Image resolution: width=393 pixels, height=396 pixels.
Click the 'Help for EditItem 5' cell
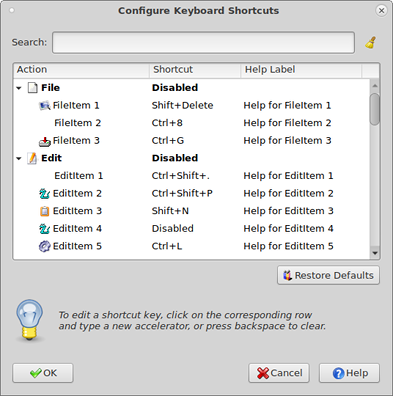coord(288,247)
